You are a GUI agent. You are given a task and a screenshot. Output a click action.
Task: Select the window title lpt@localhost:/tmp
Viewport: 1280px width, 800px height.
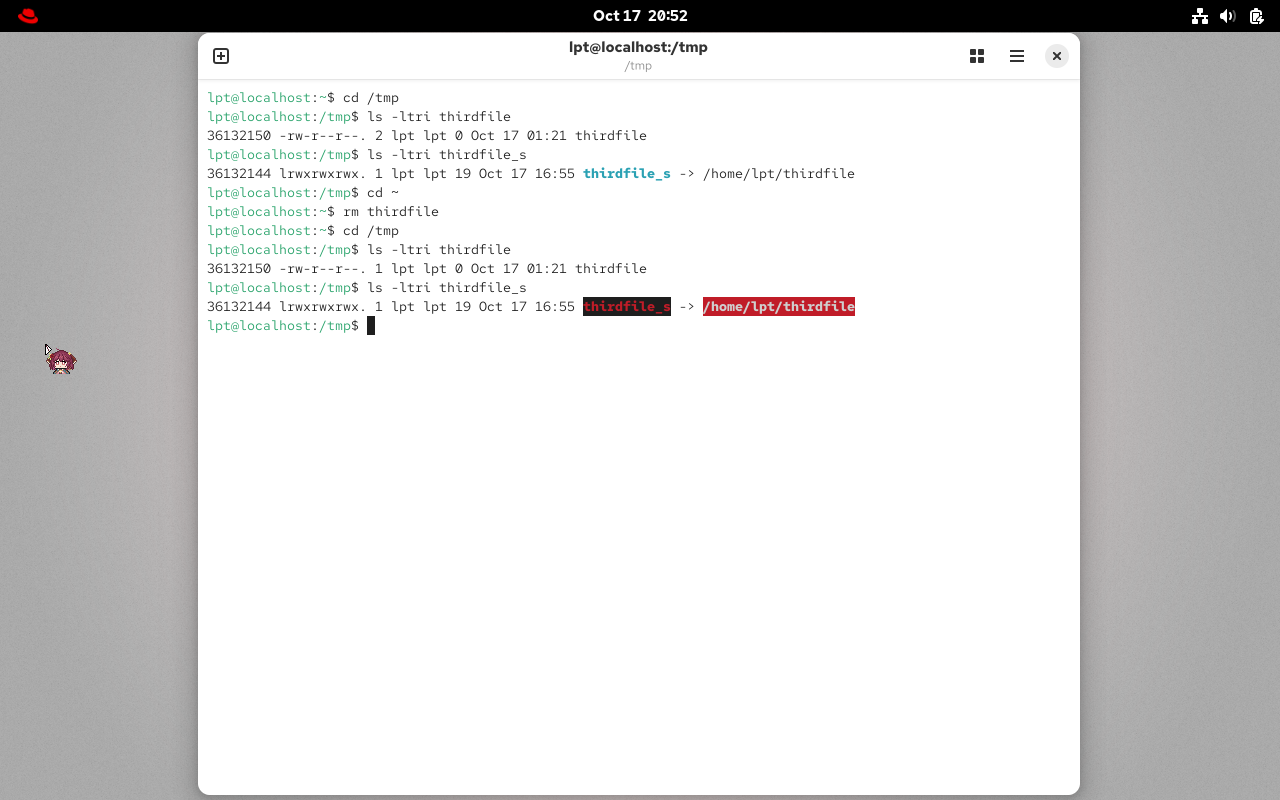coord(638,46)
